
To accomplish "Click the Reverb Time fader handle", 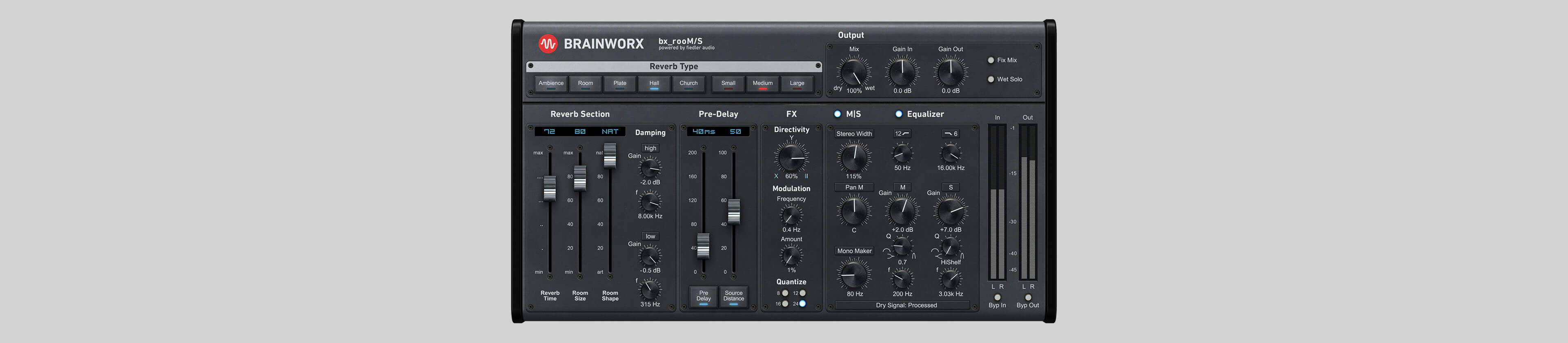I will point(550,188).
